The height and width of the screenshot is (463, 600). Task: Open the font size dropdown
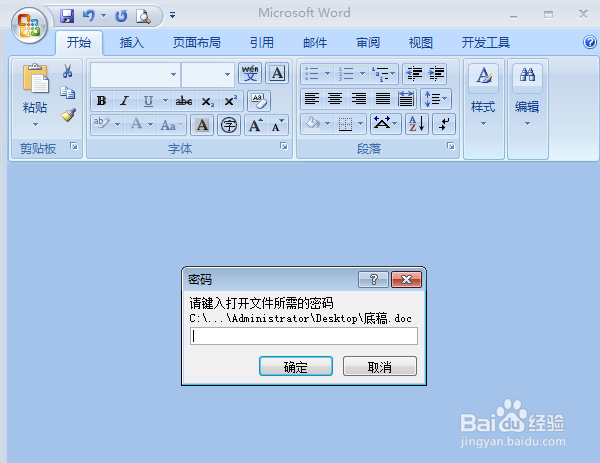point(227,74)
